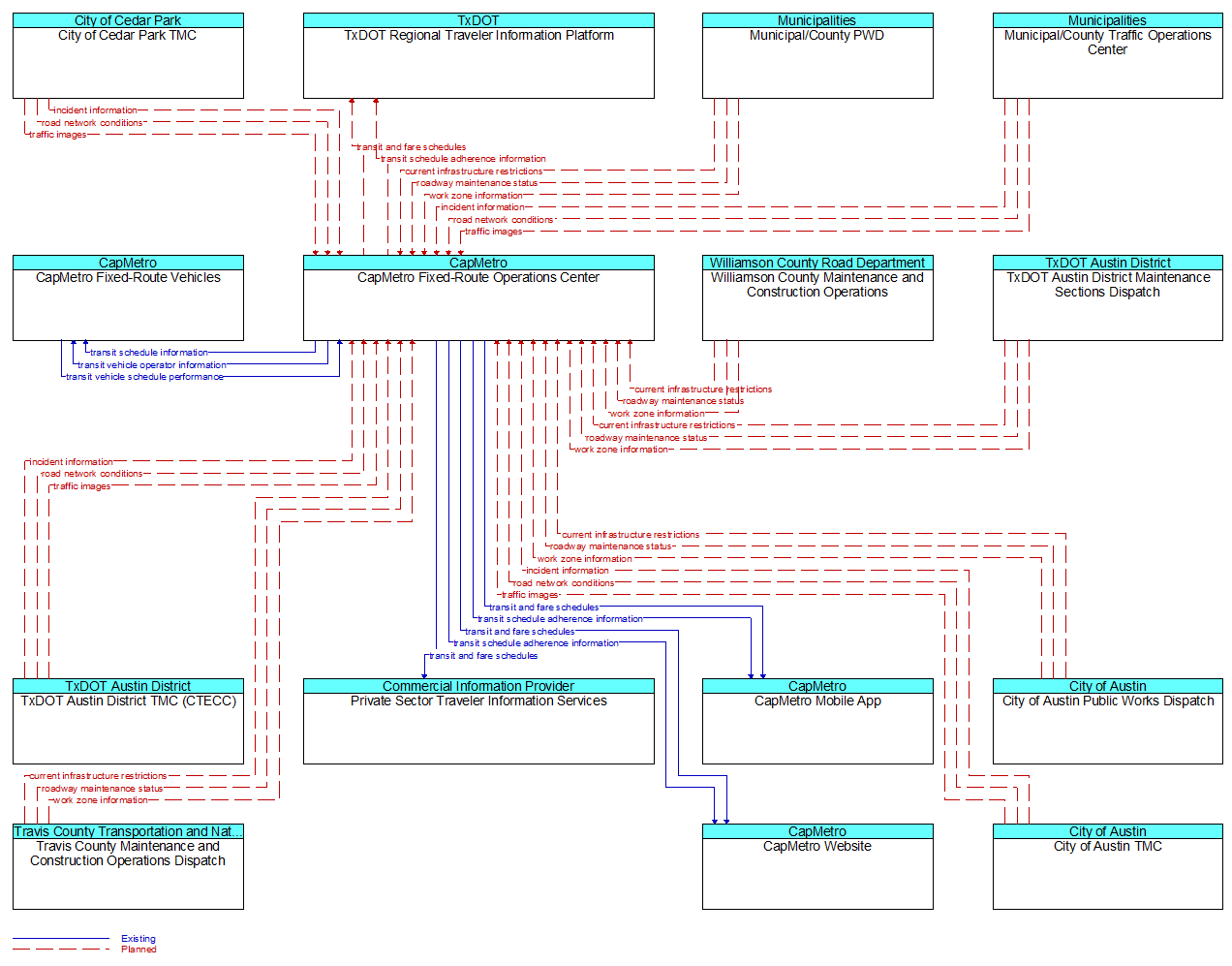Select the City of Cedar Park TMC node
The width and height of the screenshot is (1232, 966).
pos(128,55)
